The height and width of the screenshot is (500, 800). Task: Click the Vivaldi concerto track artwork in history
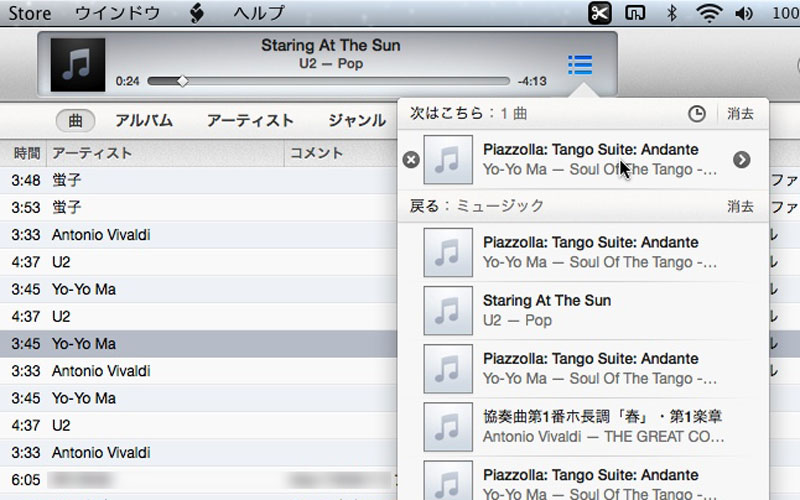[x=448, y=427]
